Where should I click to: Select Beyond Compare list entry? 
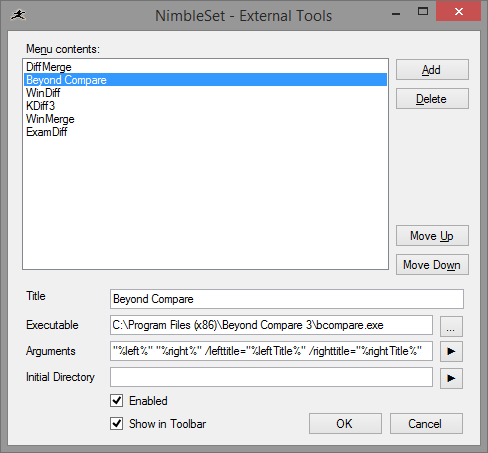205,80
